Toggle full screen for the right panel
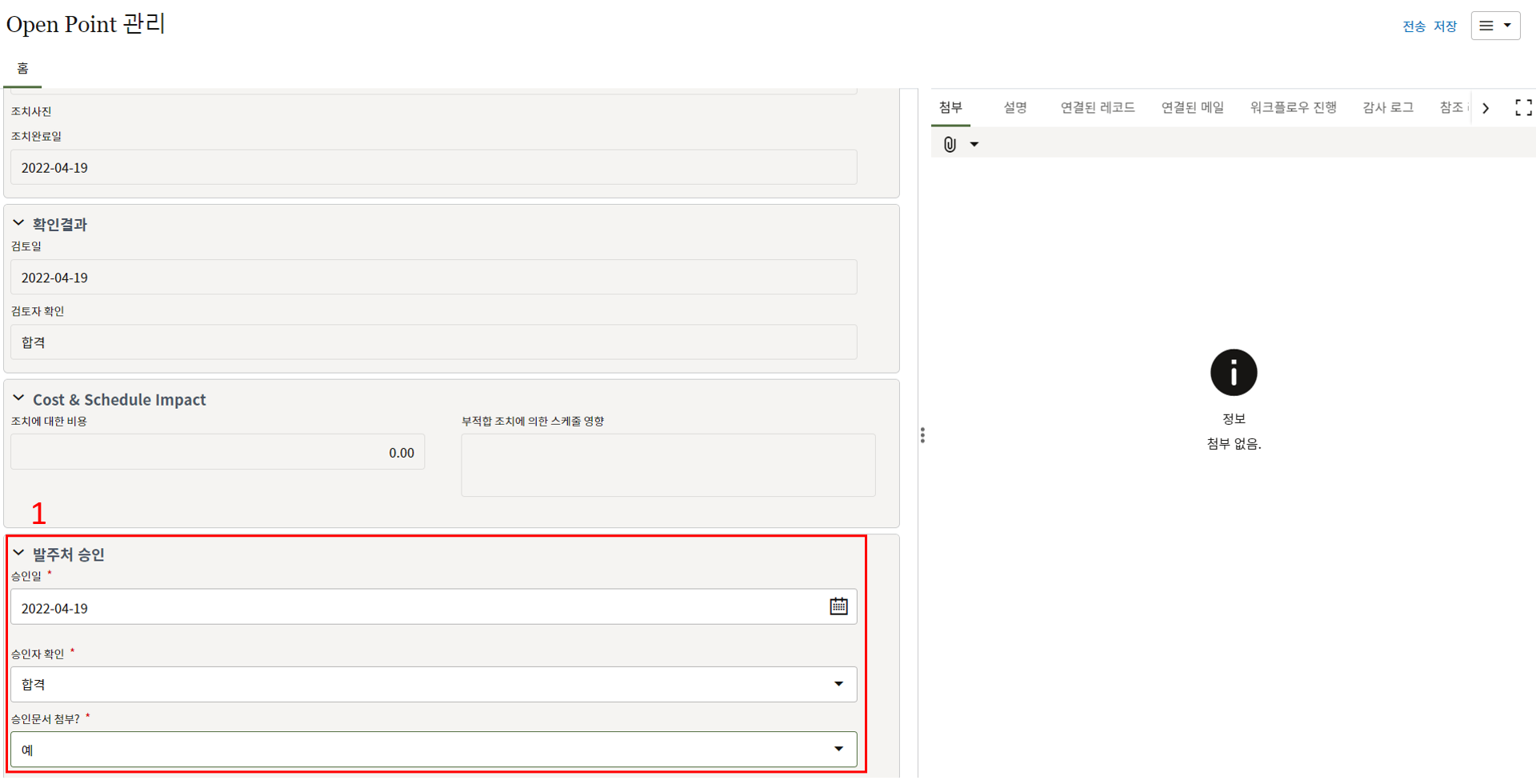The height and width of the screenshot is (784, 1536). tap(1523, 108)
